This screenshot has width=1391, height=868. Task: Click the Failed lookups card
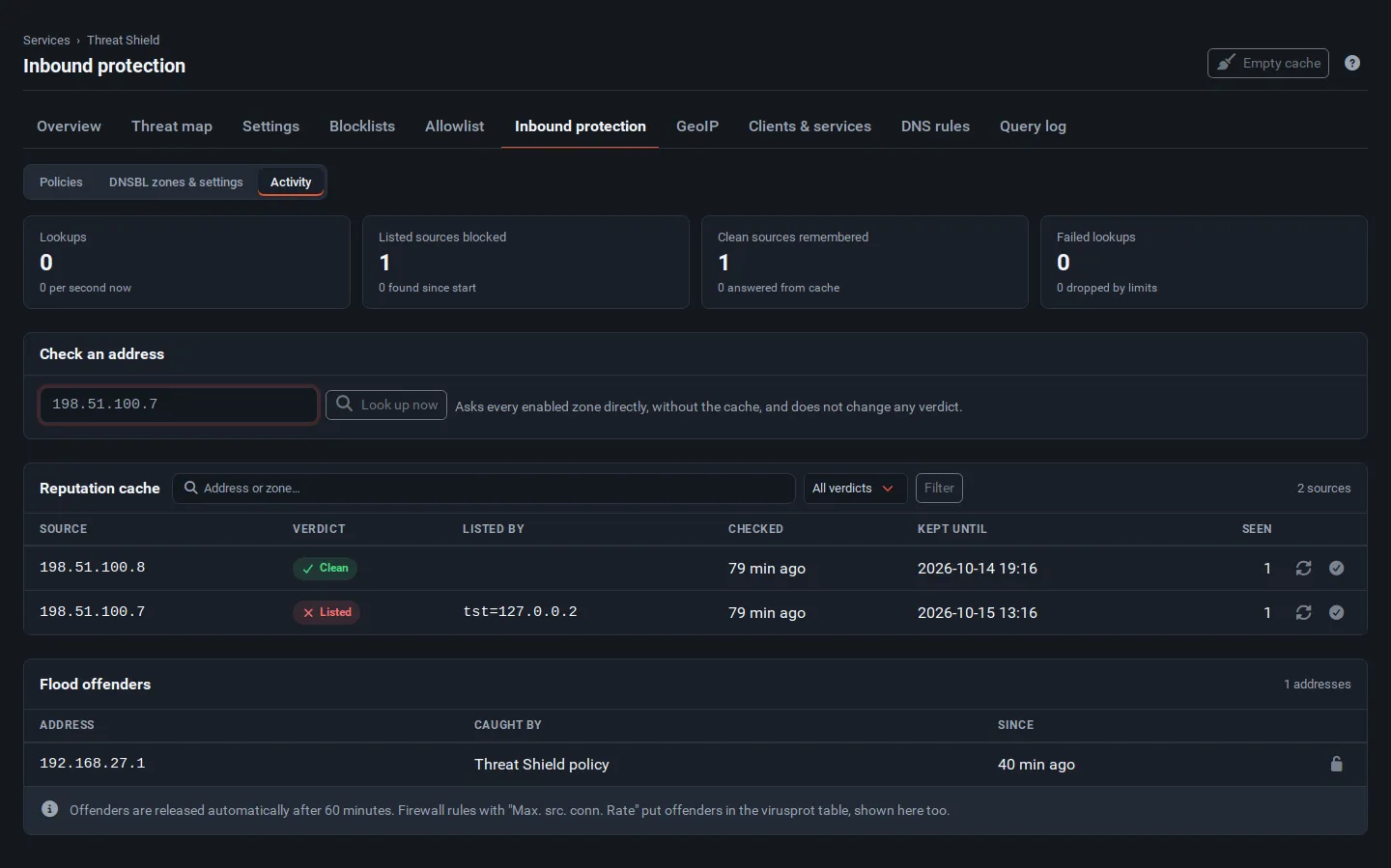coord(1204,262)
